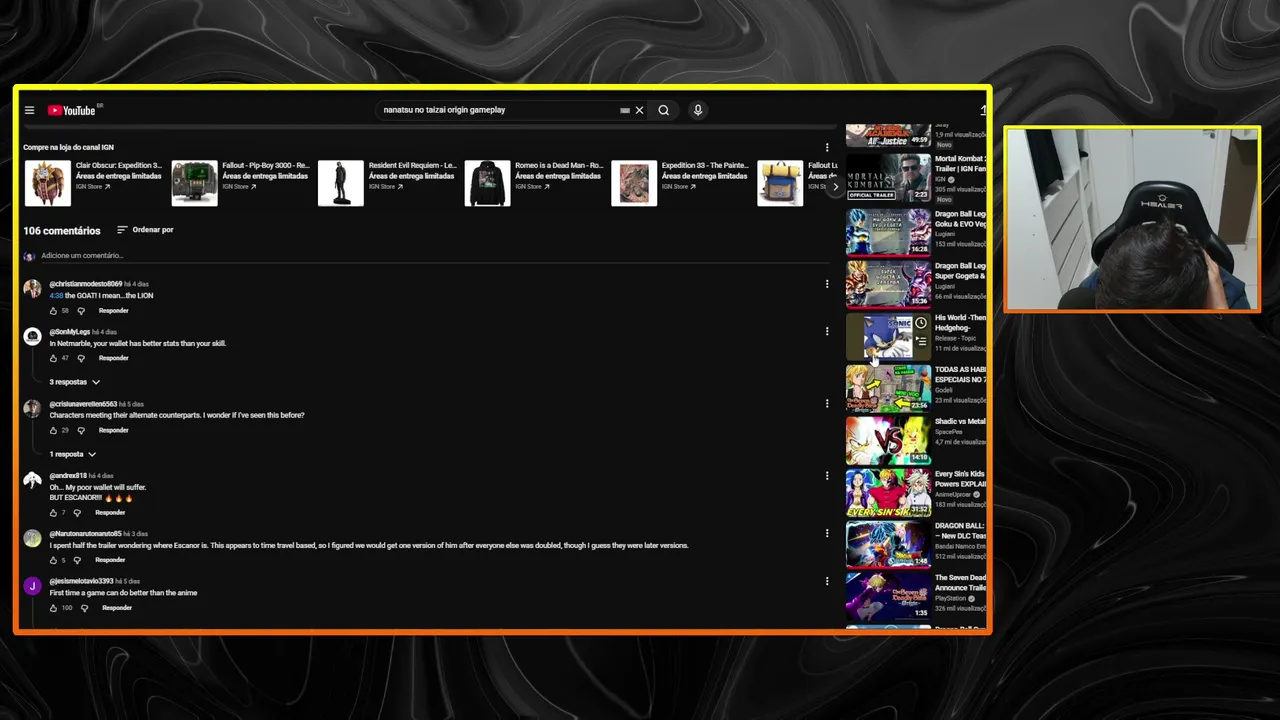The height and width of the screenshot is (720, 1280).
Task: Play Dragon Ball Legends Goku & EVO video
Action: coord(889,231)
